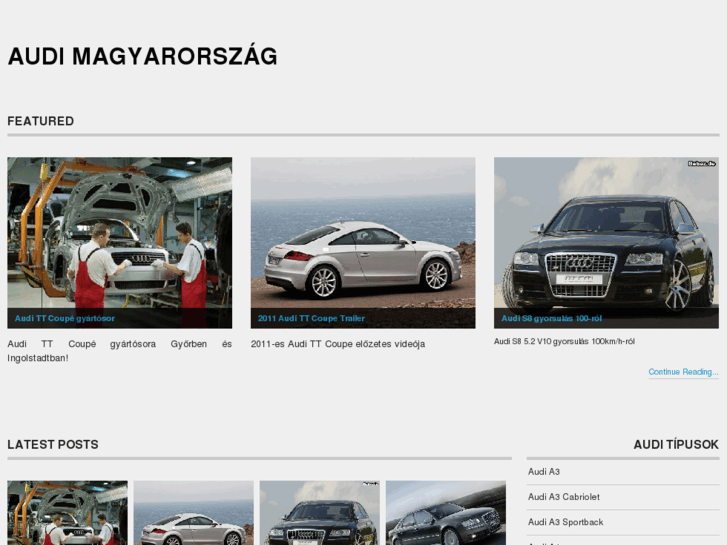Select the Audi A3 Sportback category link
This screenshot has width=727, height=545.
pyautogui.click(x=566, y=522)
